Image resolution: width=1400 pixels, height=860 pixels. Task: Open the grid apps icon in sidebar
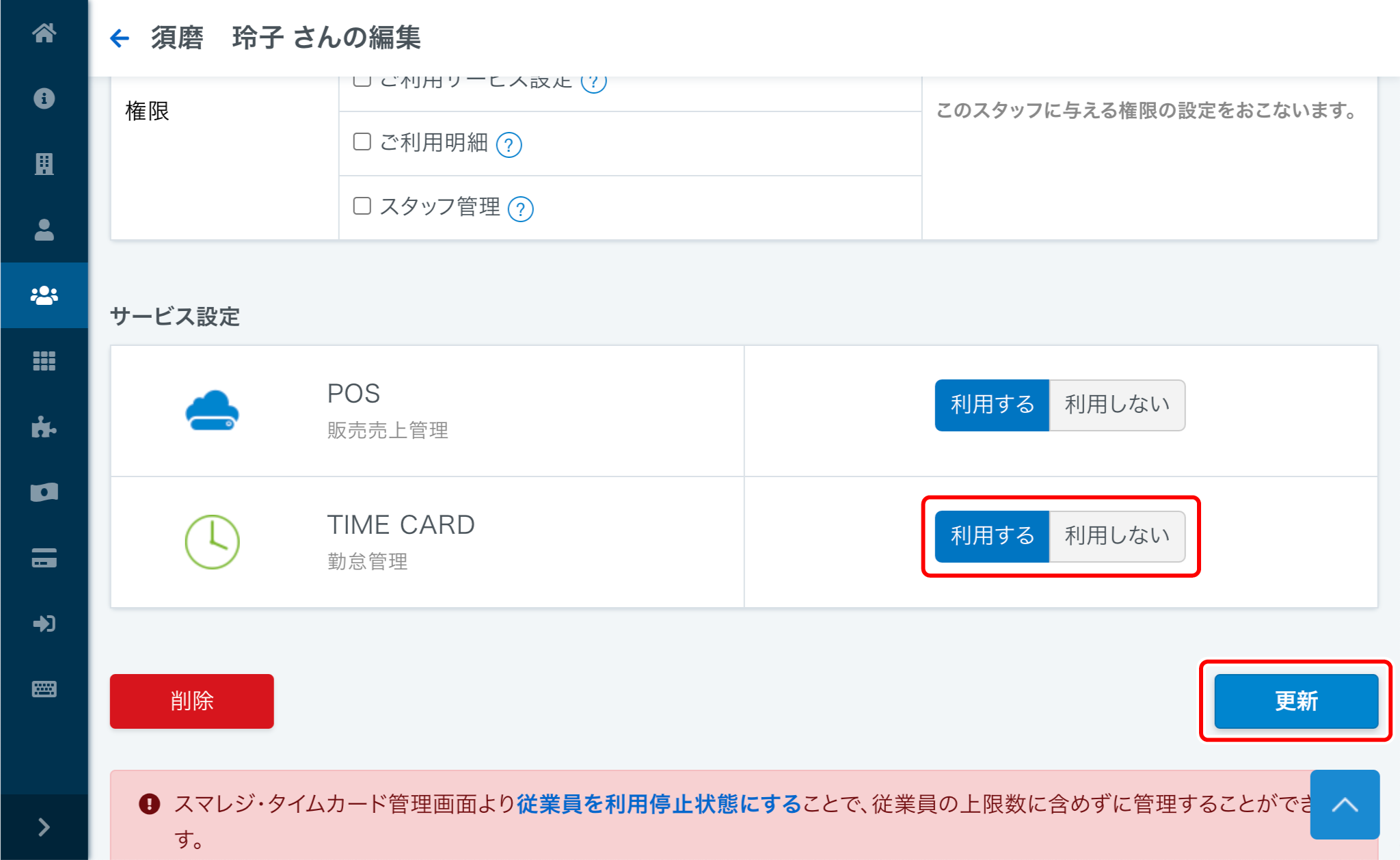pos(44,361)
